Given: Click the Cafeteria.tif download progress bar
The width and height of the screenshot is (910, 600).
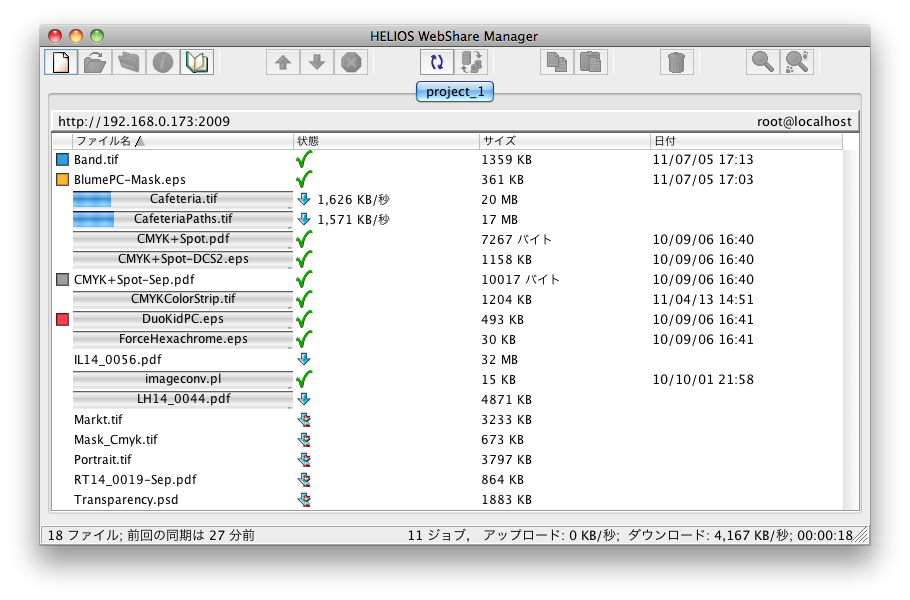Looking at the screenshot, I should pyautogui.click(x=183, y=199).
